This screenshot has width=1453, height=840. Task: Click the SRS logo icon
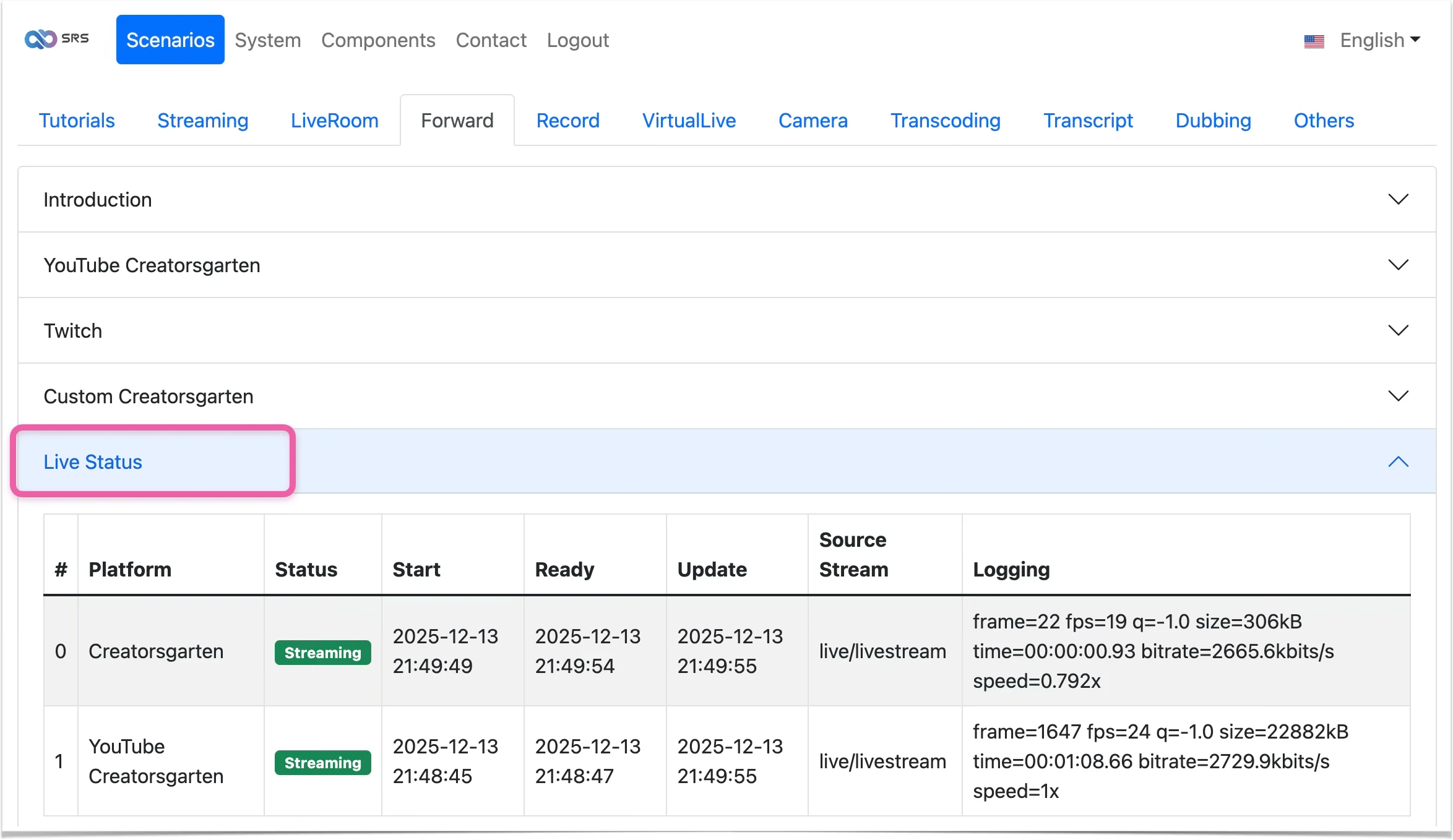(41, 40)
